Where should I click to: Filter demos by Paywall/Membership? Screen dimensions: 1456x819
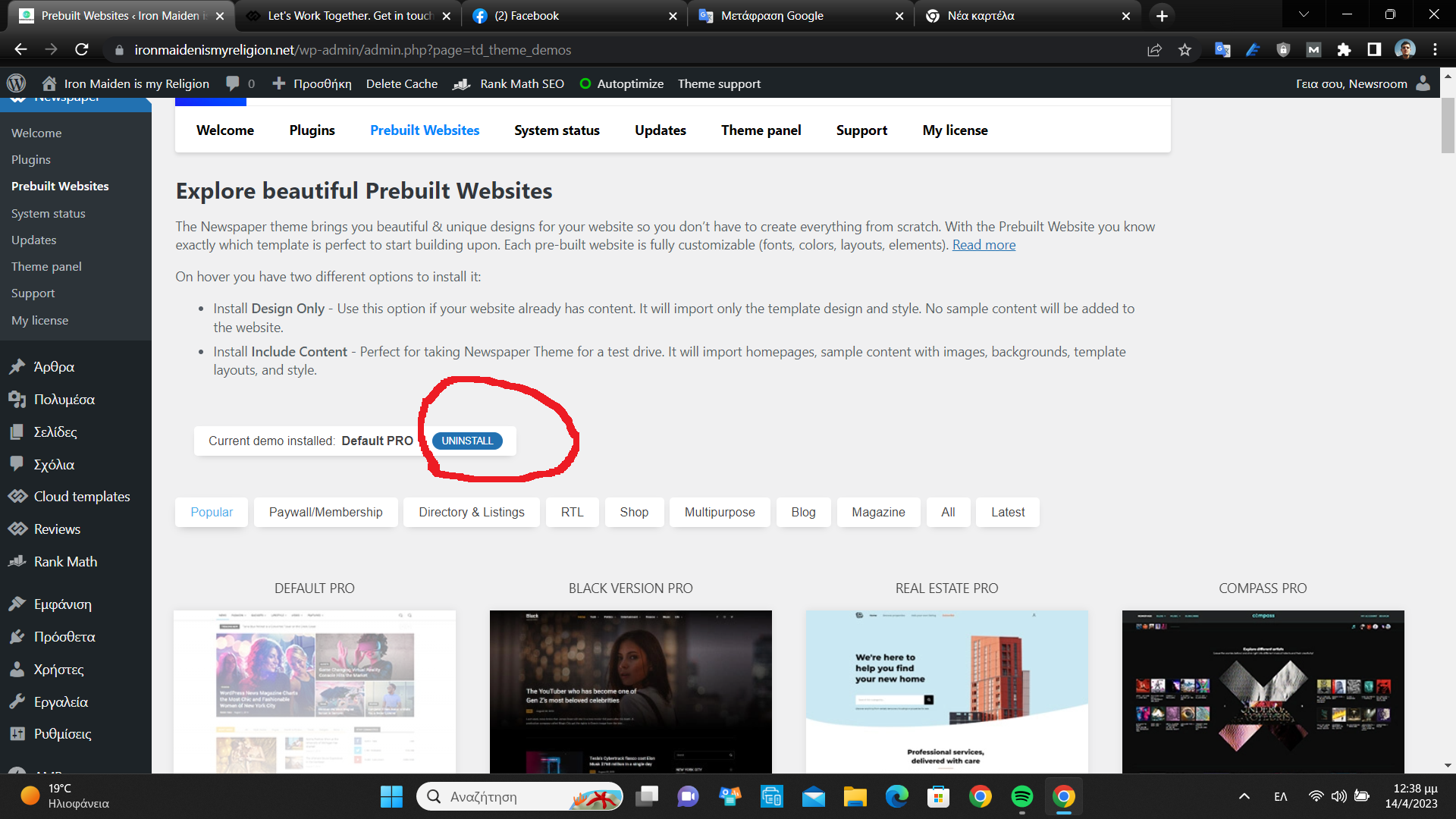pos(326,512)
